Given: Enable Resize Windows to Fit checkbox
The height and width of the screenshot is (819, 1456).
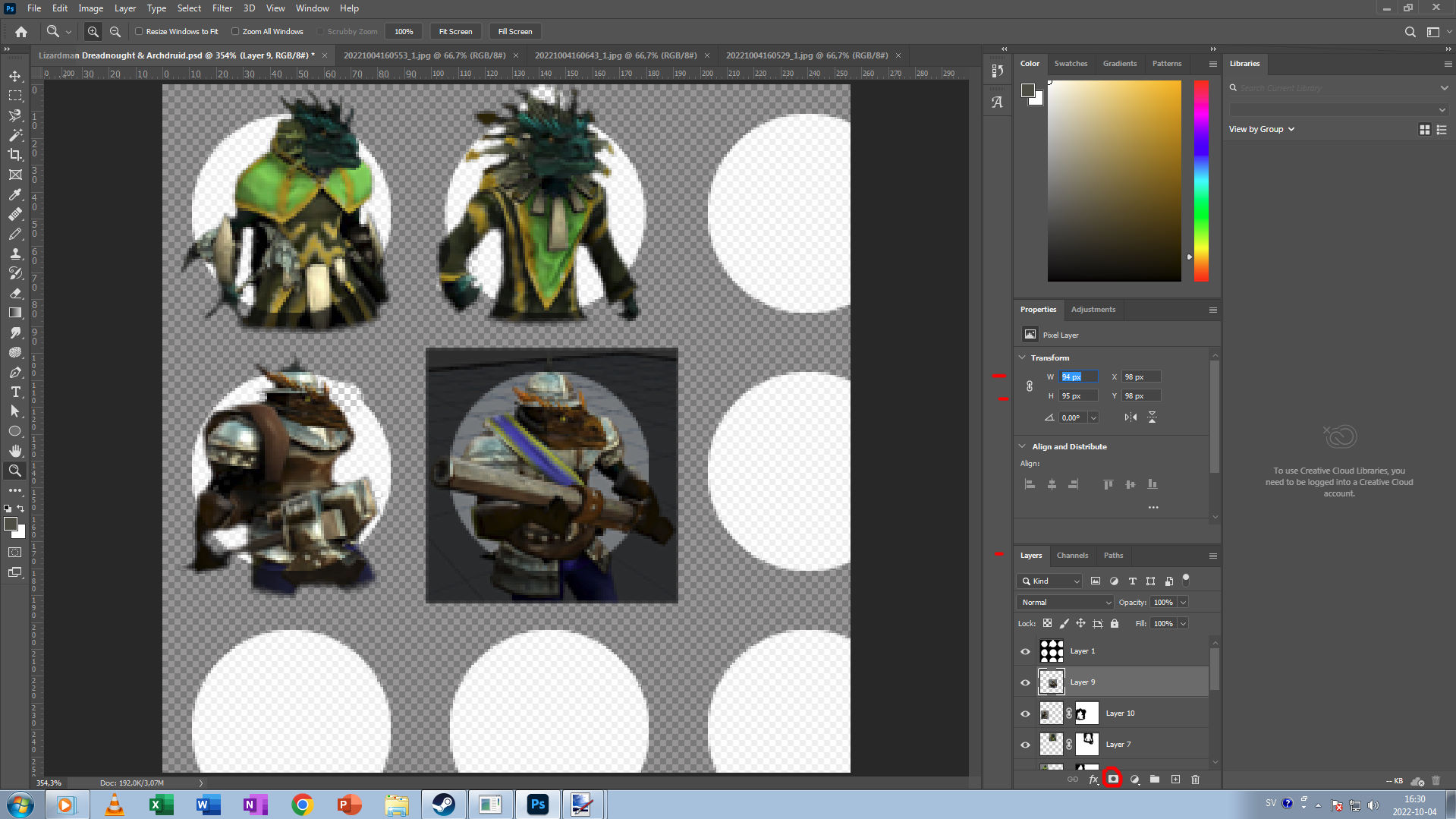Looking at the screenshot, I should pyautogui.click(x=139, y=32).
